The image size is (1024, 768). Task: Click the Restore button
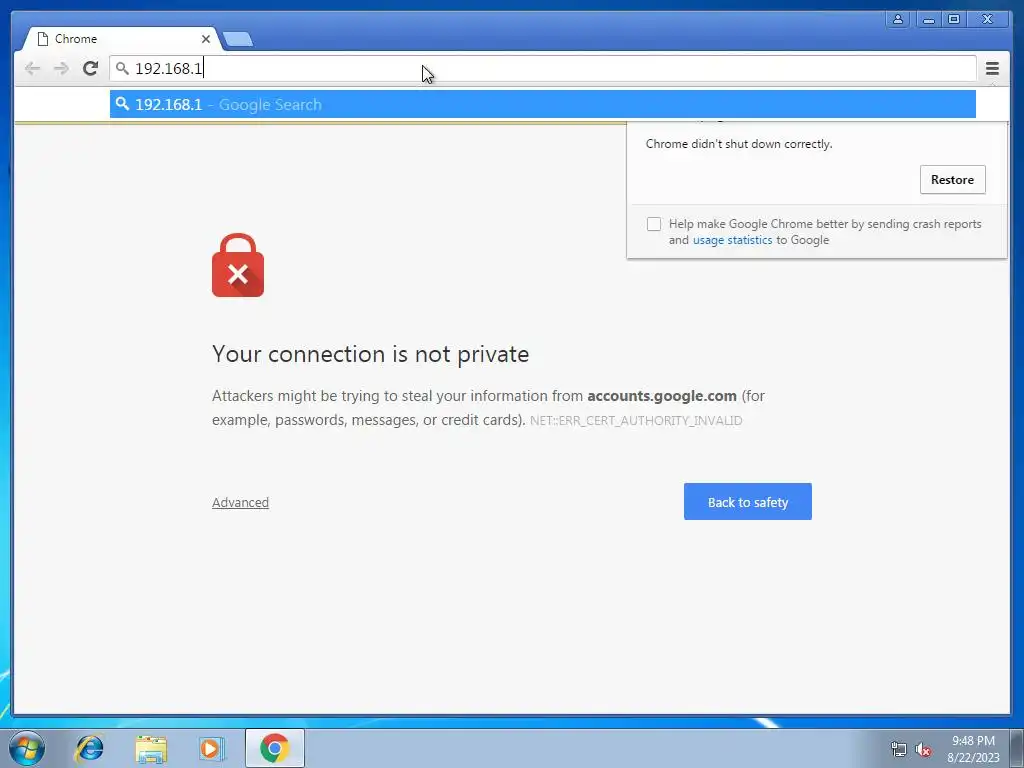(x=952, y=180)
